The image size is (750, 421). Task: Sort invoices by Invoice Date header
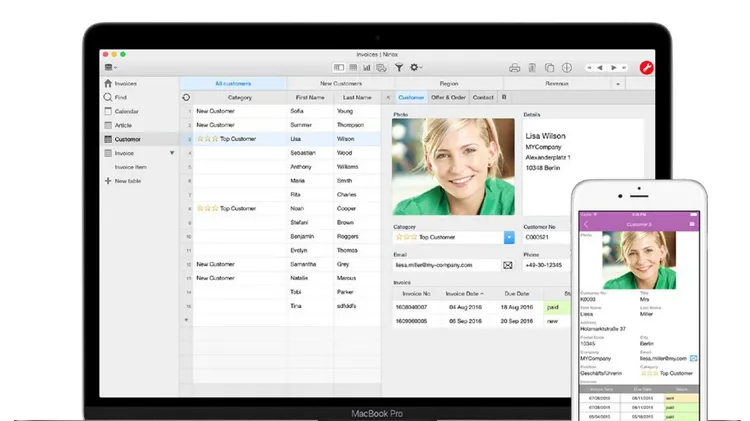pos(464,294)
